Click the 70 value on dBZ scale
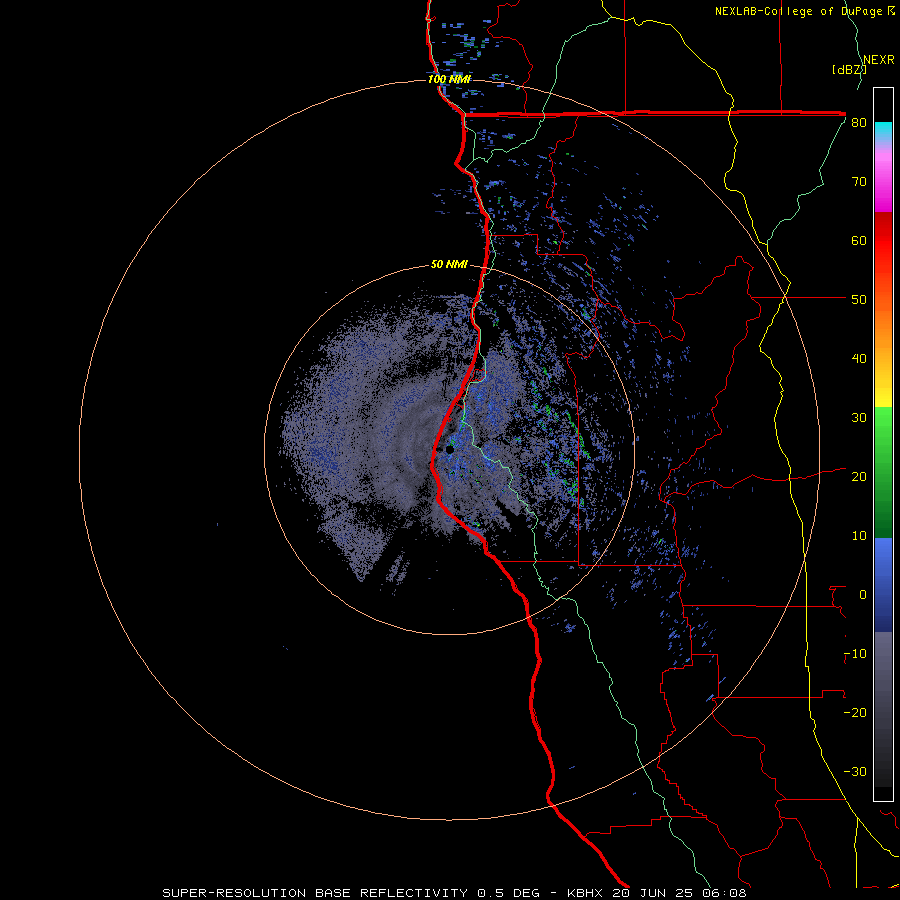900x900 pixels. [x=859, y=182]
